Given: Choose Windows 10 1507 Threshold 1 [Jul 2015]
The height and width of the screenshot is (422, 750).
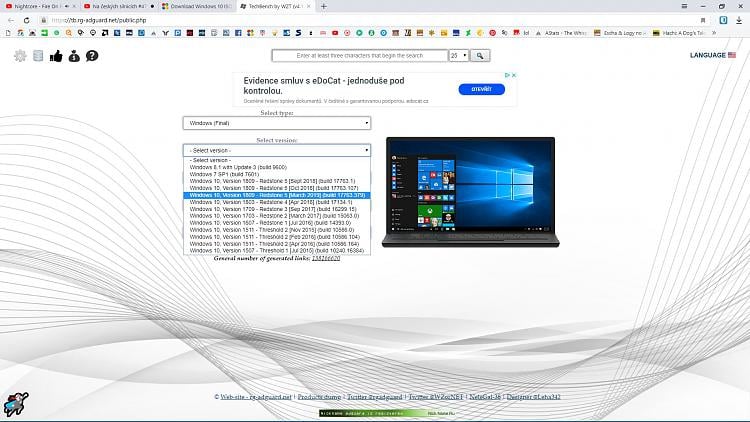Looking at the screenshot, I should point(276,251).
